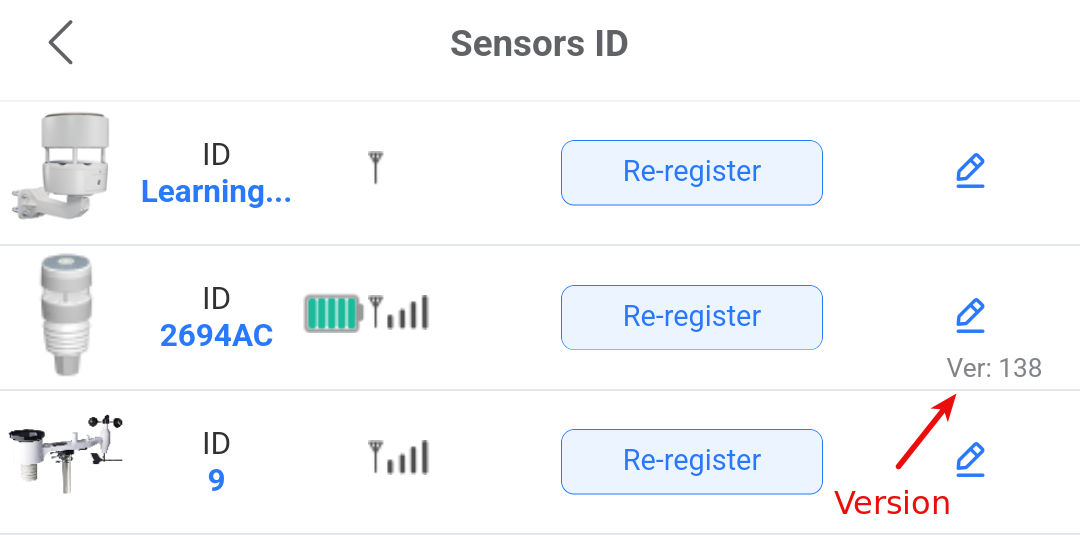Screen dimensions: 1080x535
Task: Click the Ver: 138 version label
Action: (x=994, y=368)
